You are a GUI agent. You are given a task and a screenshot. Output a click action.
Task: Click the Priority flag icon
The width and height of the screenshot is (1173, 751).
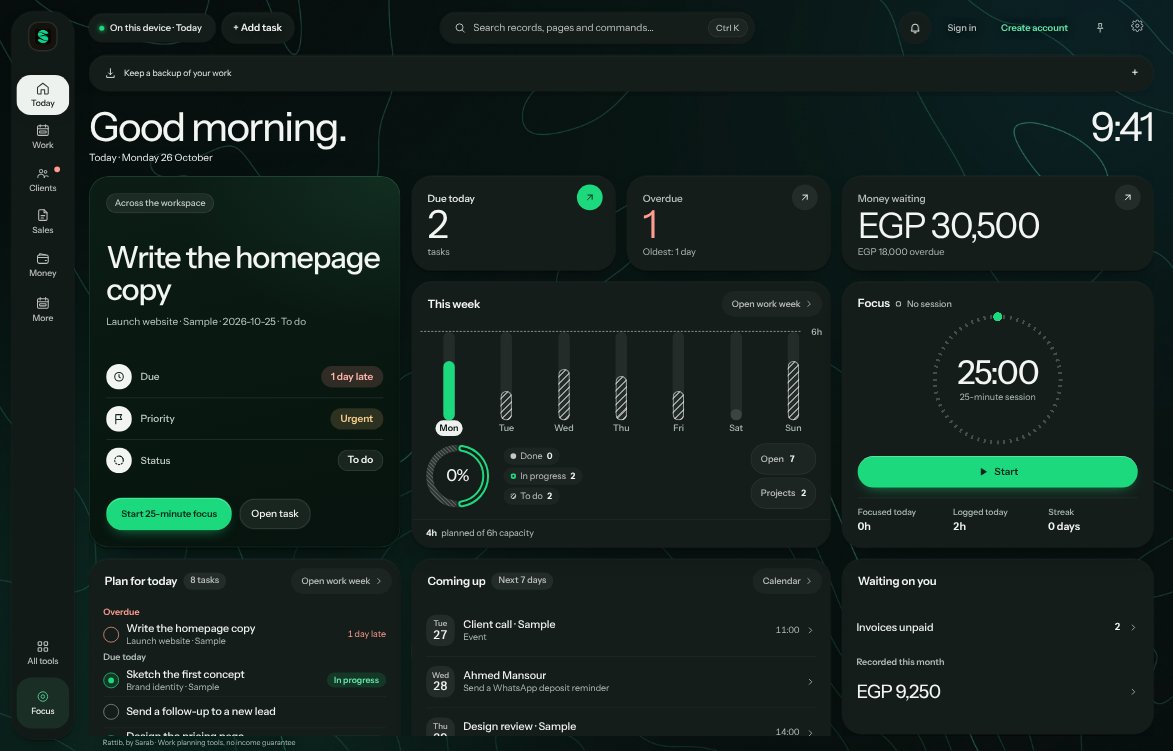(119, 418)
